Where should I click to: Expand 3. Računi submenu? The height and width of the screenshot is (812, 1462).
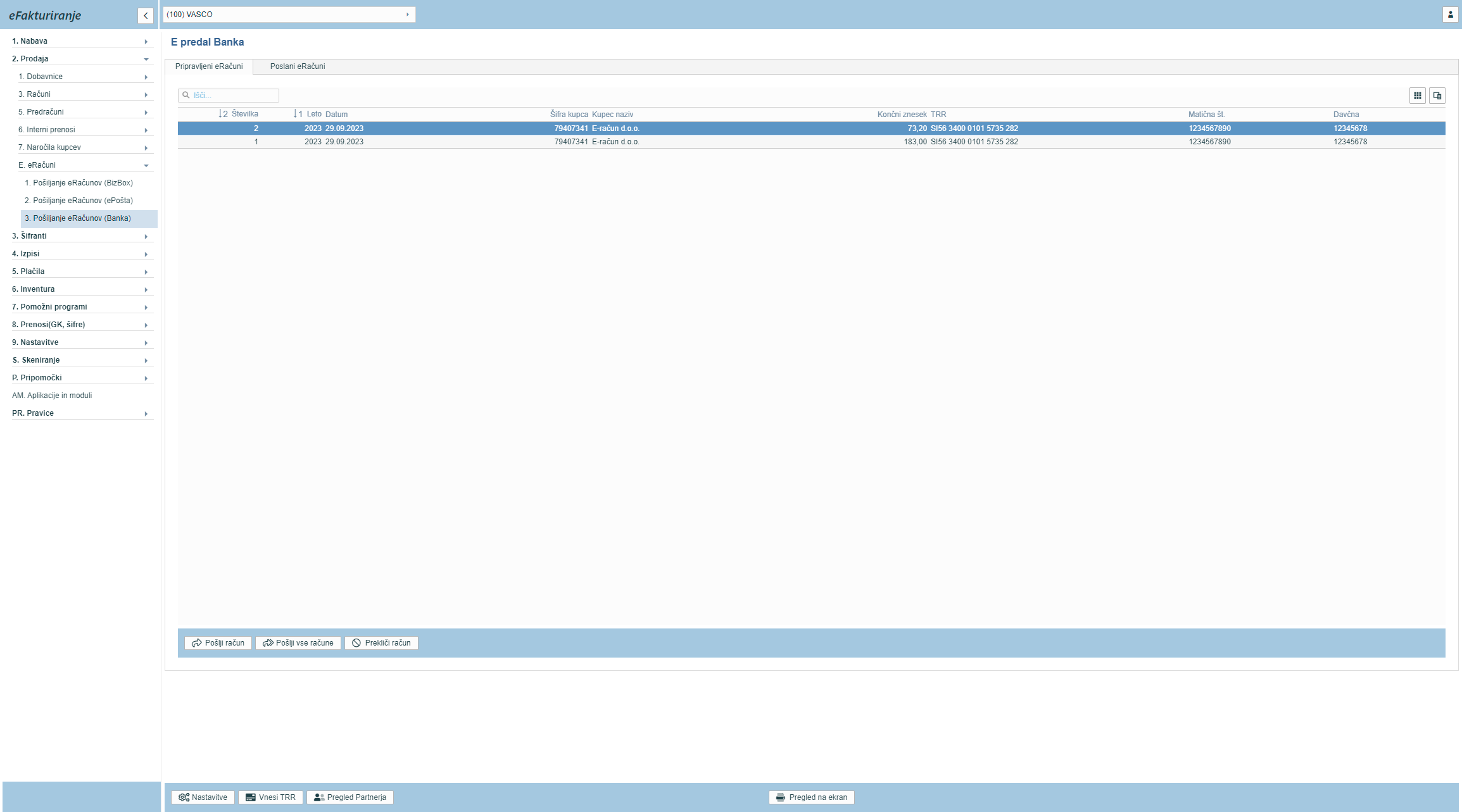click(x=85, y=94)
